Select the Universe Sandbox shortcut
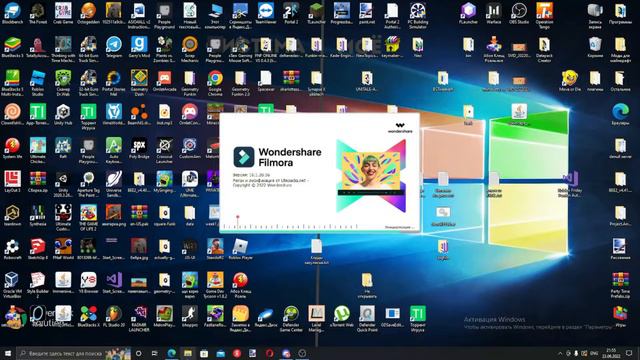This screenshot has width=640, height=360. coord(113,184)
